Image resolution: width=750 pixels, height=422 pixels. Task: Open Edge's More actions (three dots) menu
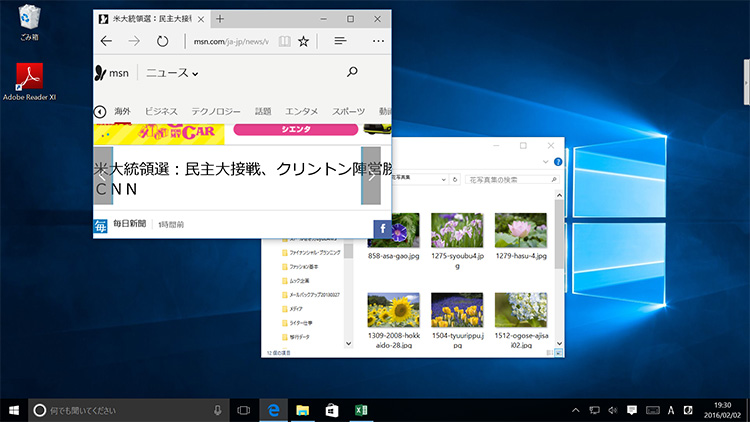point(378,41)
